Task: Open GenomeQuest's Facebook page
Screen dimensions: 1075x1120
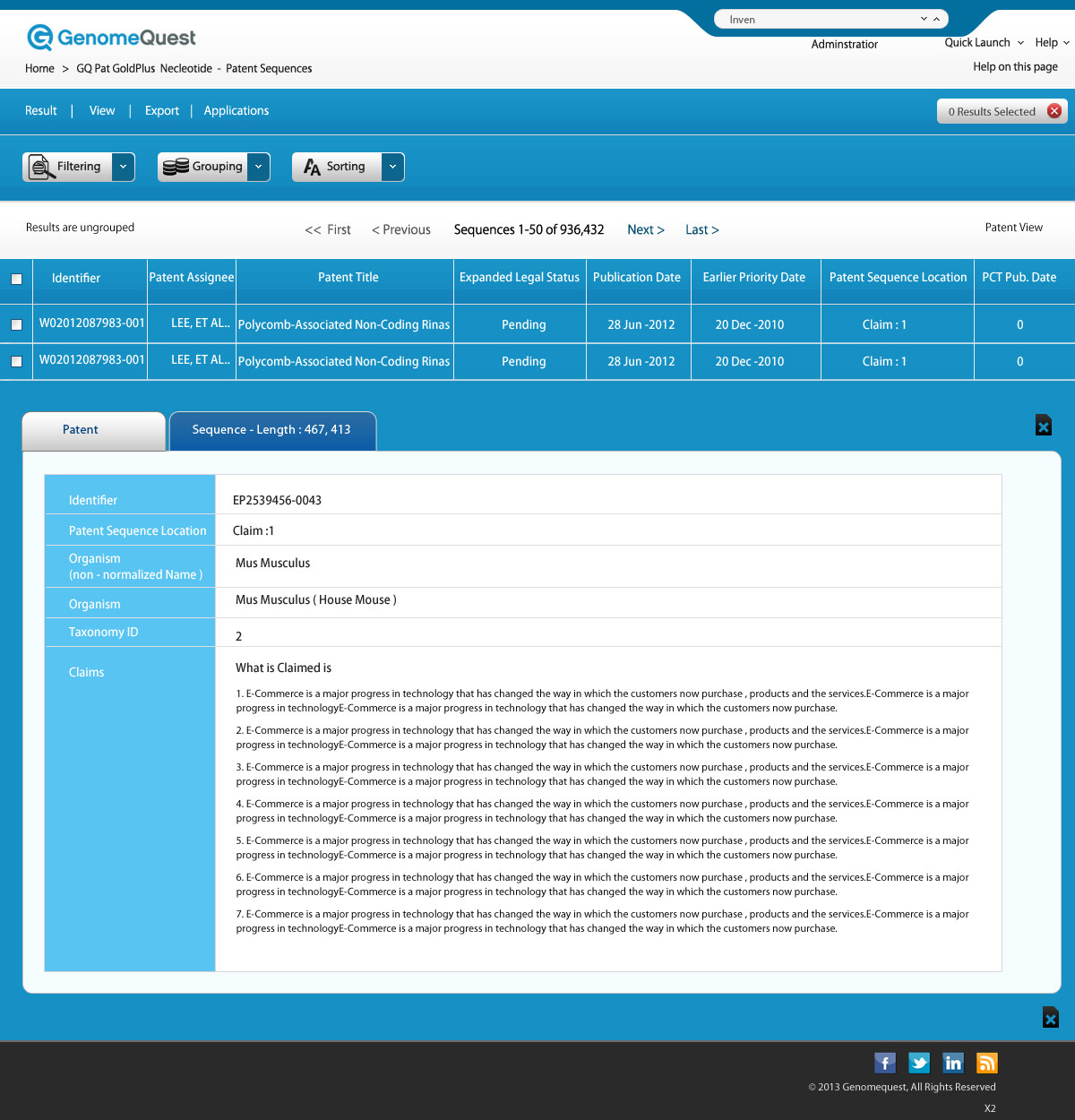Action: (x=884, y=1063)
